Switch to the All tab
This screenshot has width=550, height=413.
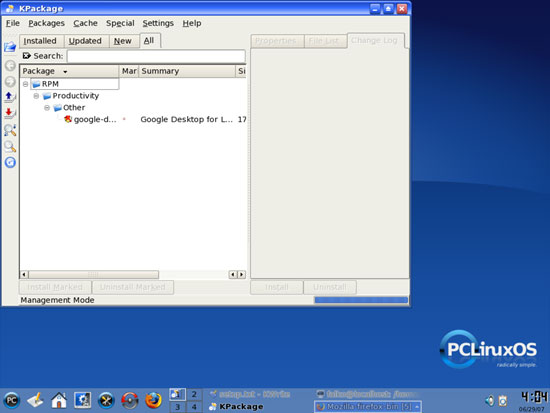pyautogui.click(x=149, y=40)
